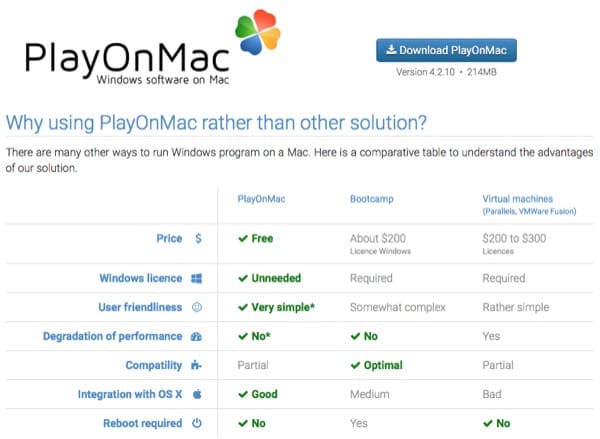Viewport: 600px width, 439px height.
Task: Select the PlayOnMac column header
Action: pos(261,199)
